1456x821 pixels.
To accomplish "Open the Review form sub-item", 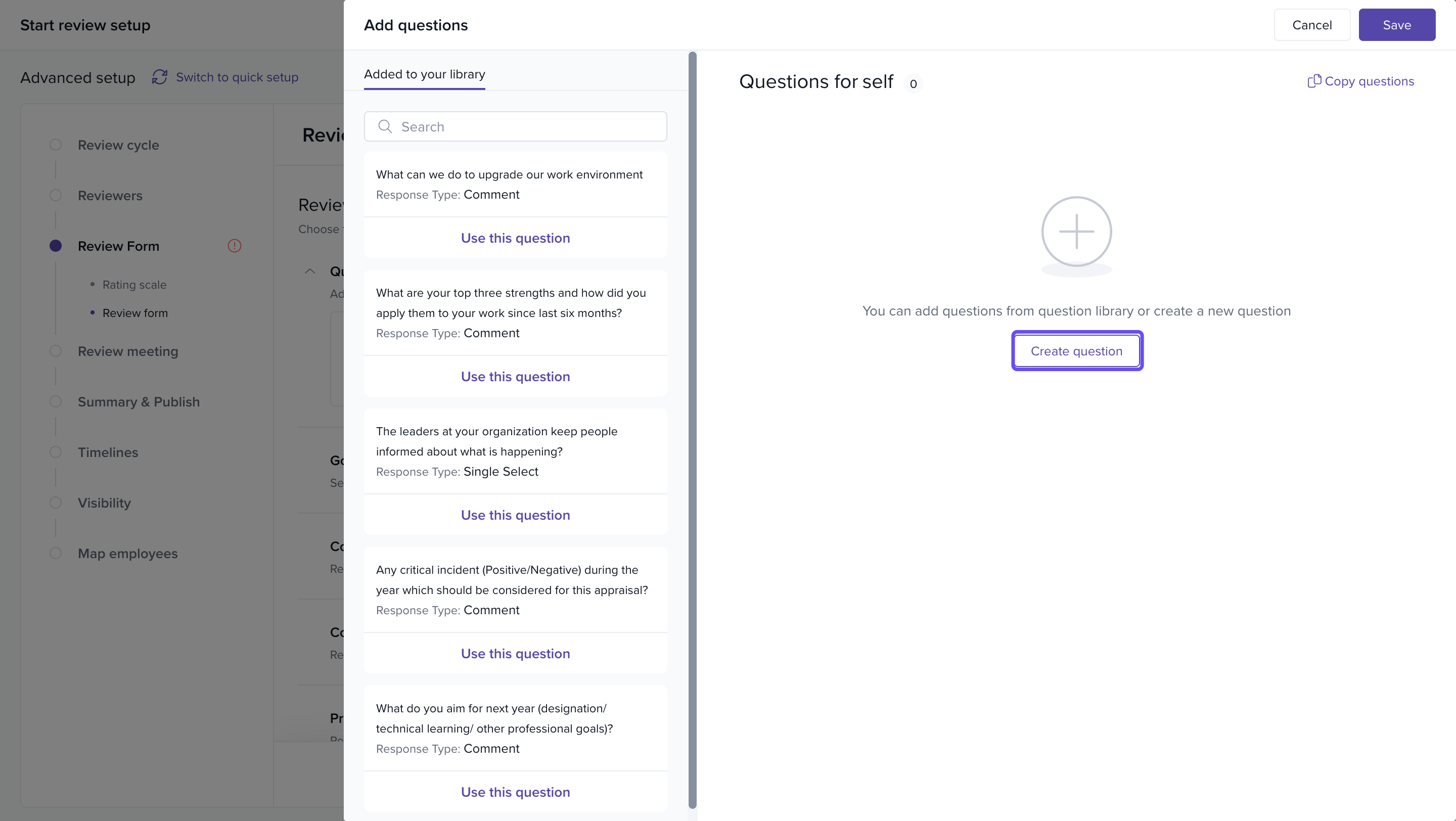I will [134, 313].
